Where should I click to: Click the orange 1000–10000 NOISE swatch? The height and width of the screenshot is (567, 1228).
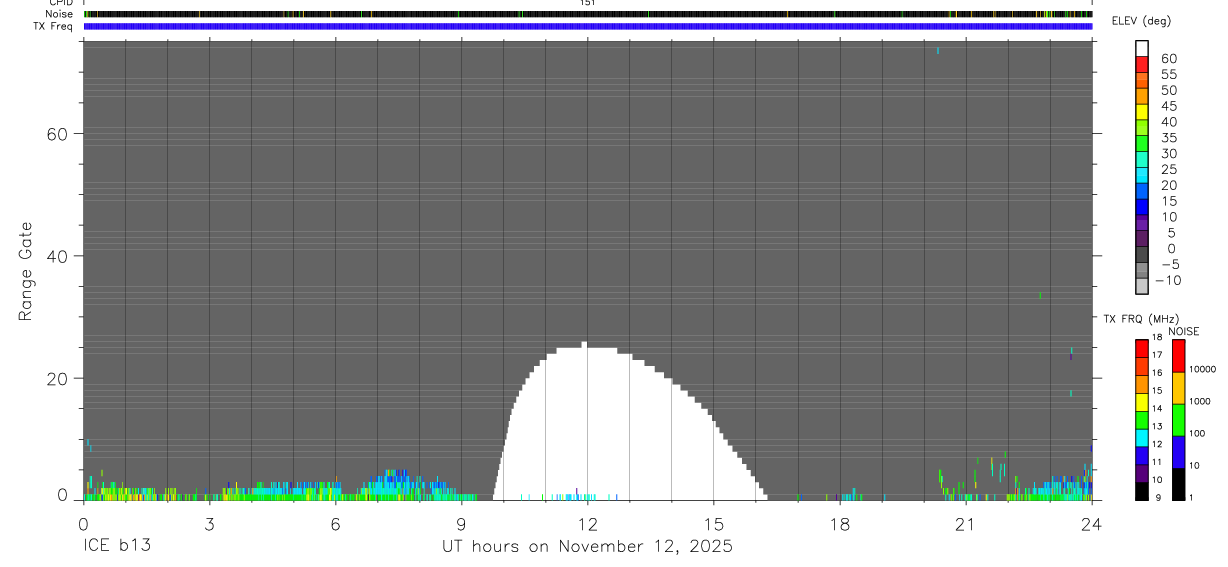(x=1179, y=388)
